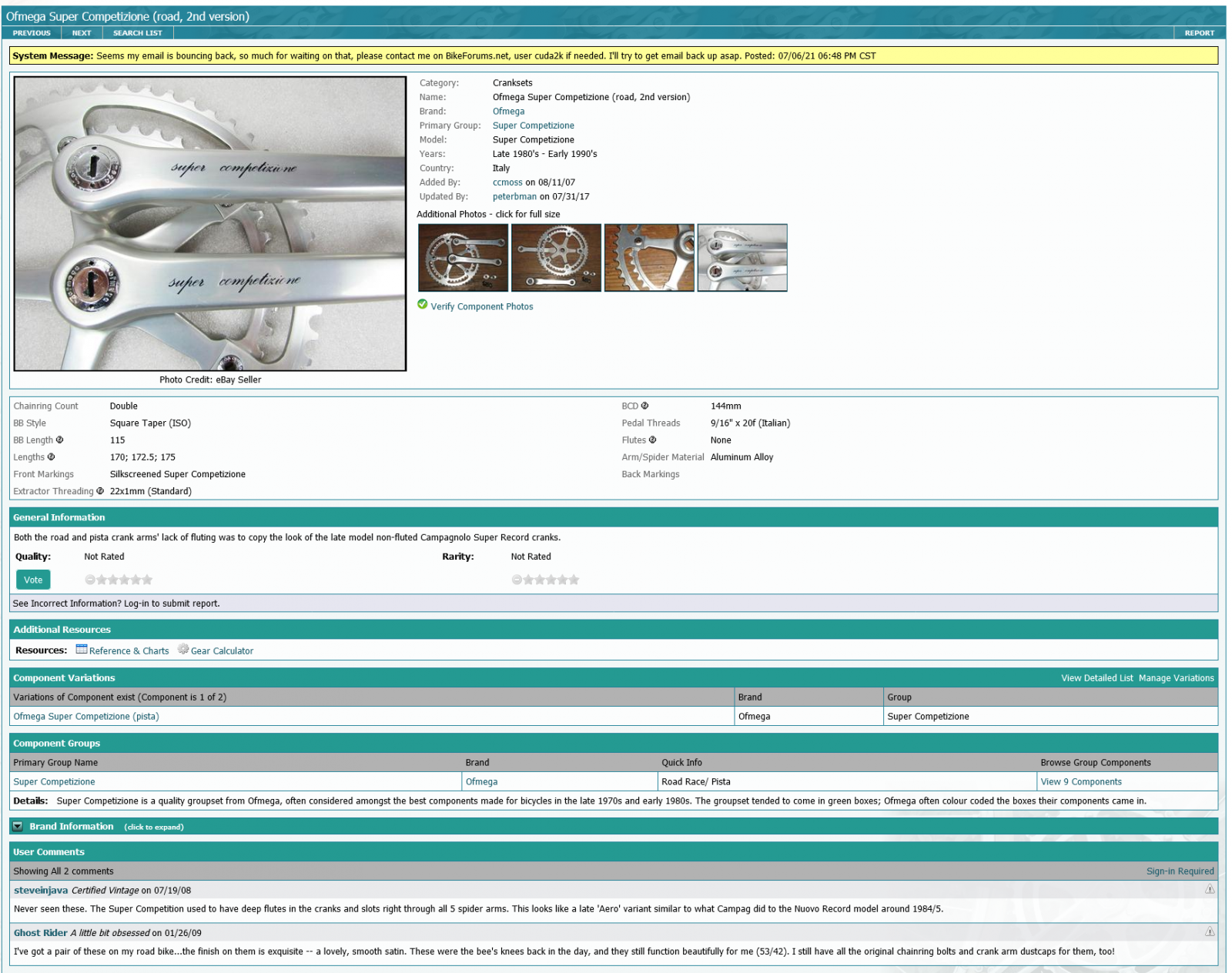Click View 9 Components link
Image resolution: width=1232 pixels, height=973 pixels.
pos(1080,781)
